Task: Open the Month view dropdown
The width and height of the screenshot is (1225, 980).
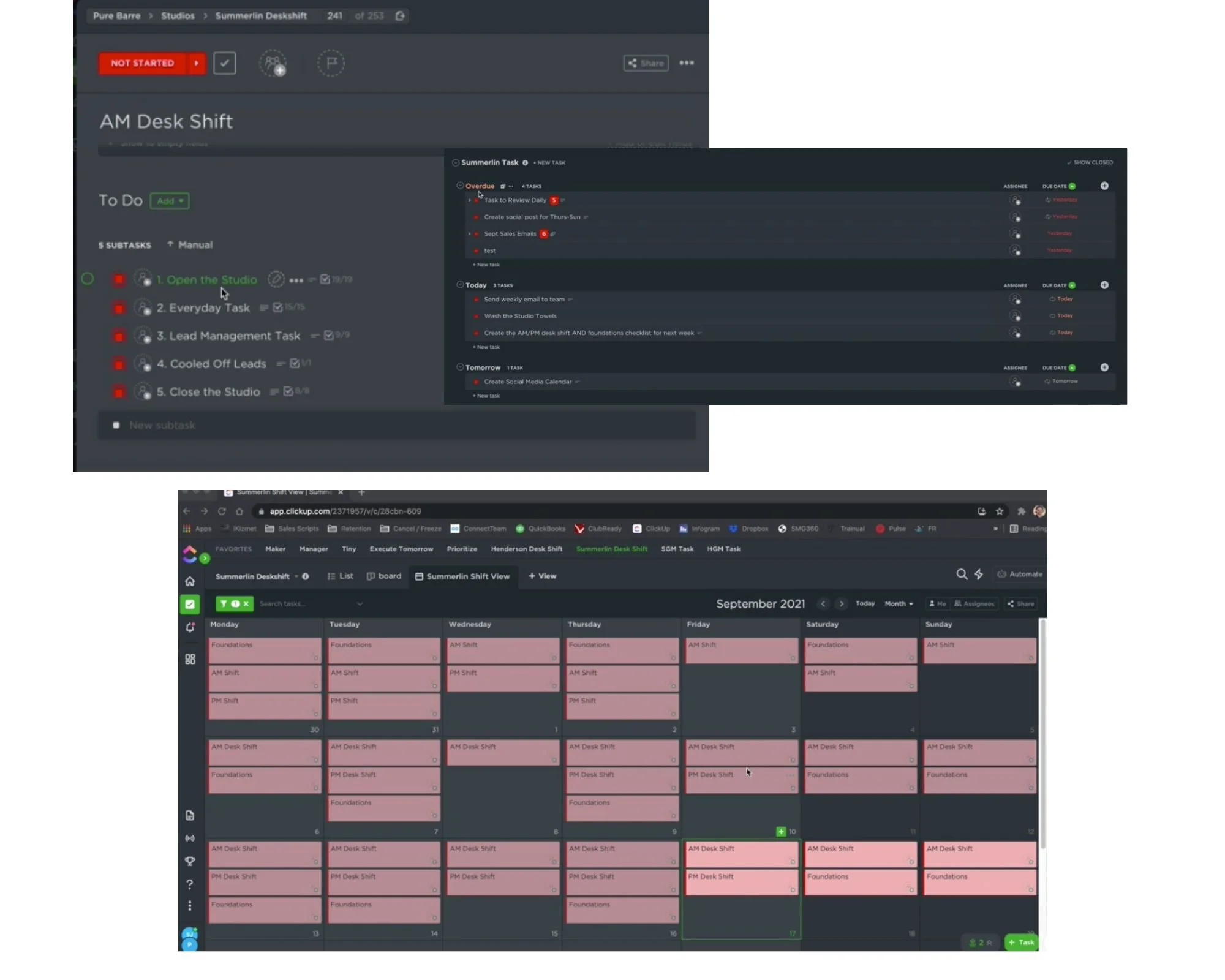Action: [x=899, y=603]
